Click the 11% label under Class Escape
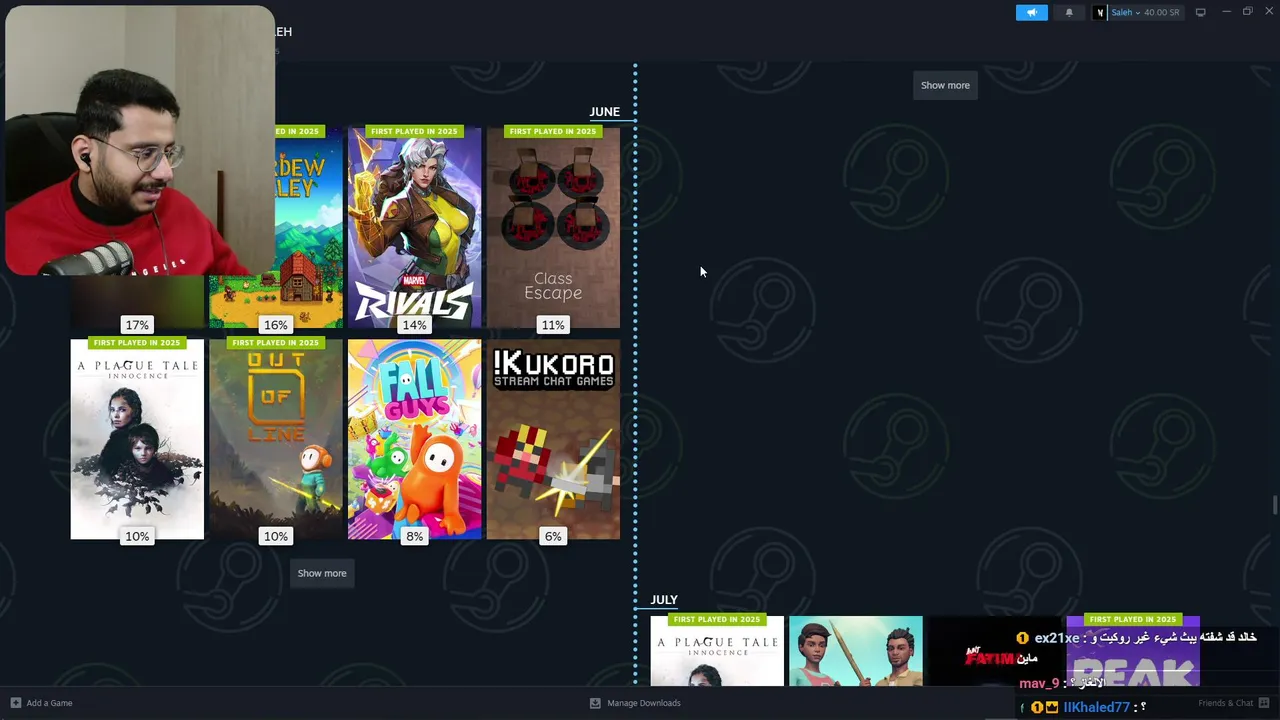Viewport: 1280px width, 720px height. pos(553,325)
